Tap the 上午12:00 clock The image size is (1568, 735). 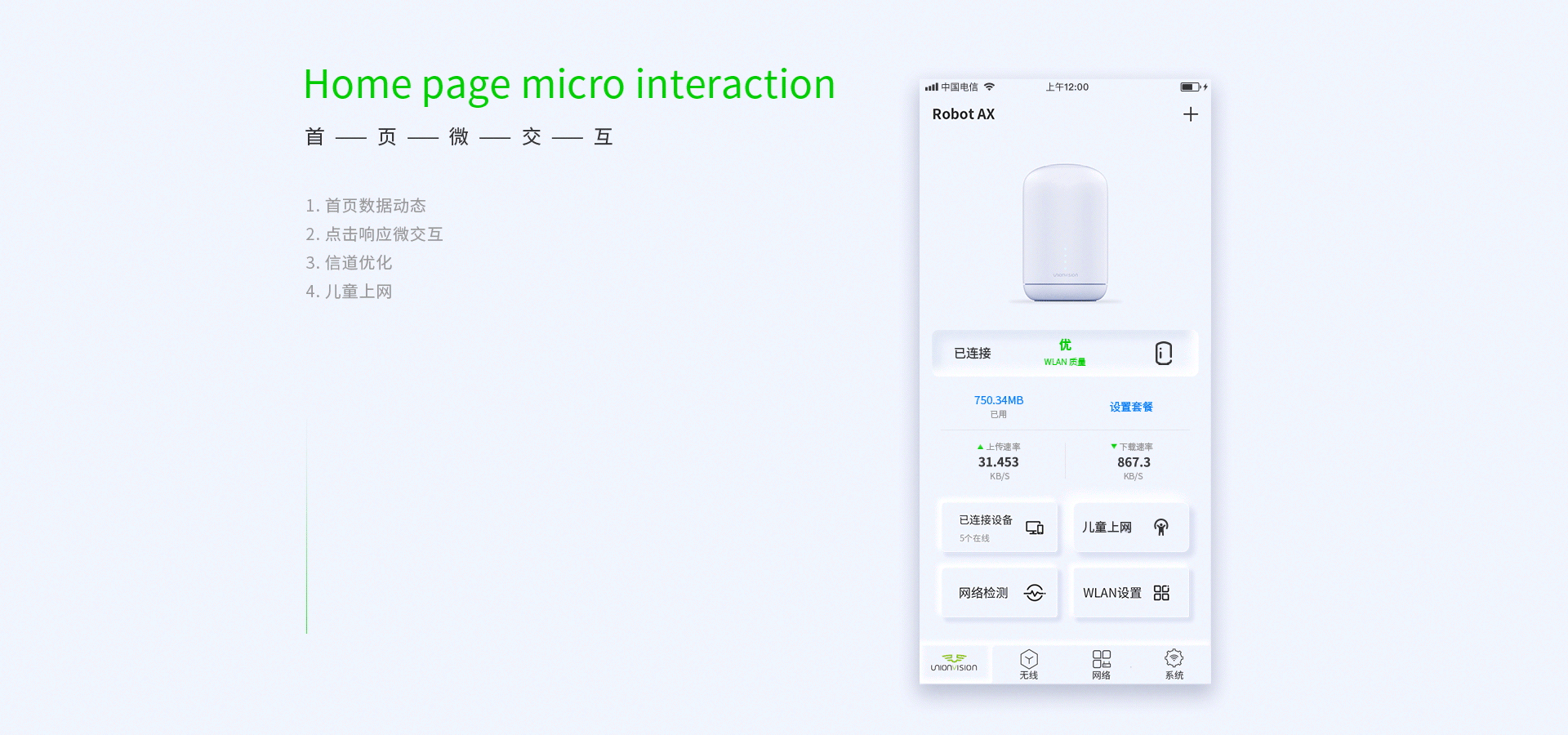click(1067, 87)
